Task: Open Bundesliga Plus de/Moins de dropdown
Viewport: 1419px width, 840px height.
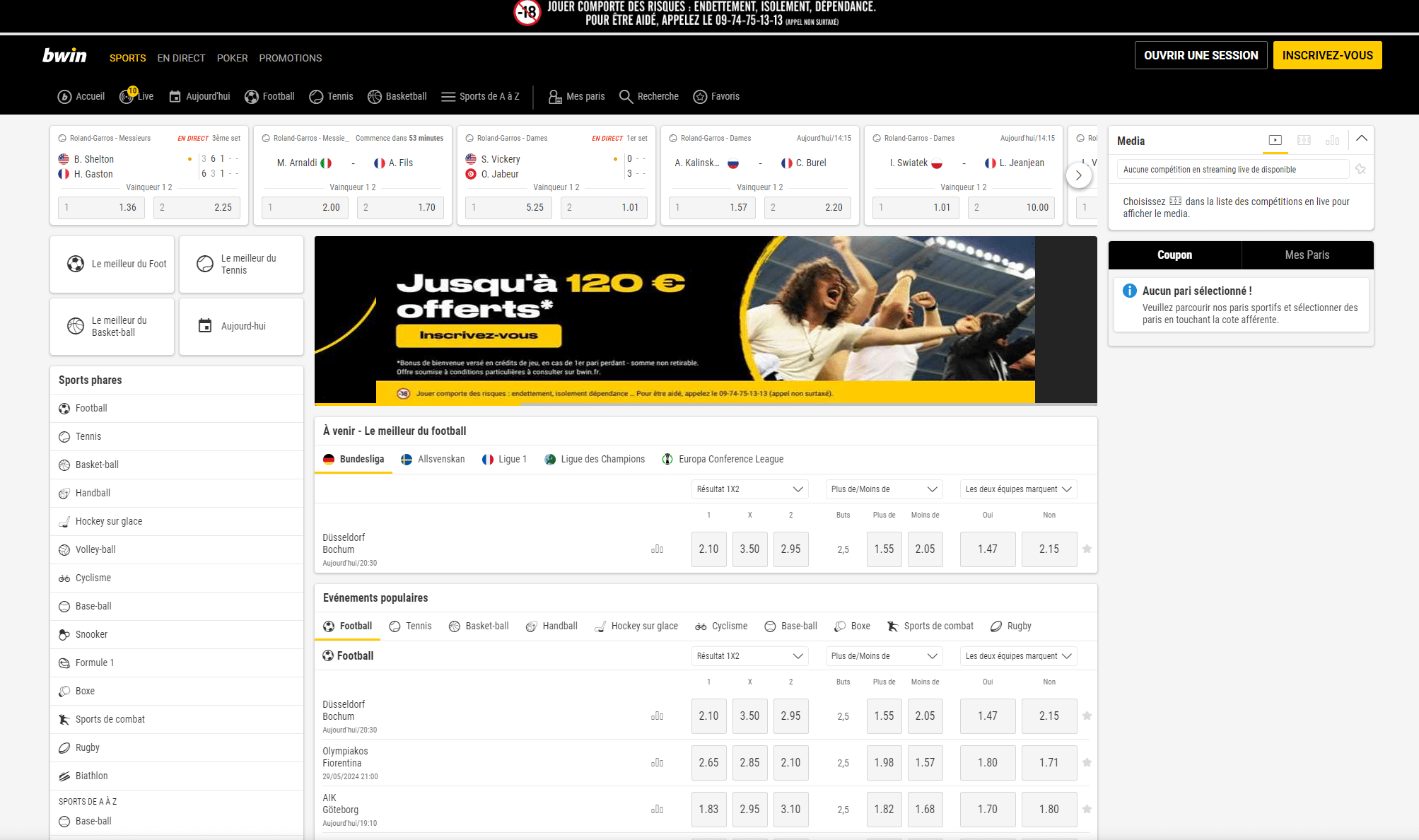Action: click(884, 489)
